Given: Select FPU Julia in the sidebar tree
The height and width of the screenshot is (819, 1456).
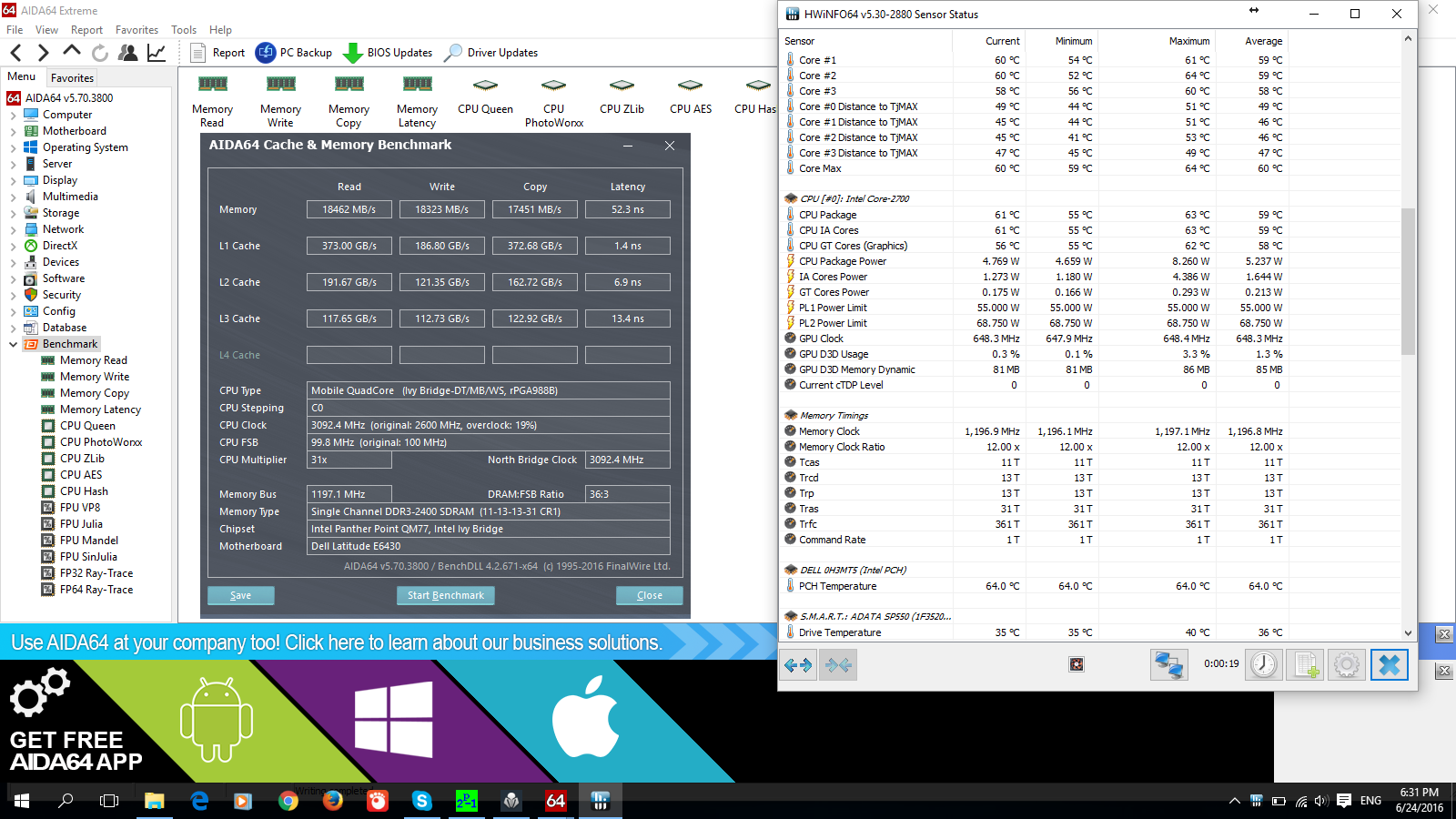Looking at the screenshot, I should (81, 524).
